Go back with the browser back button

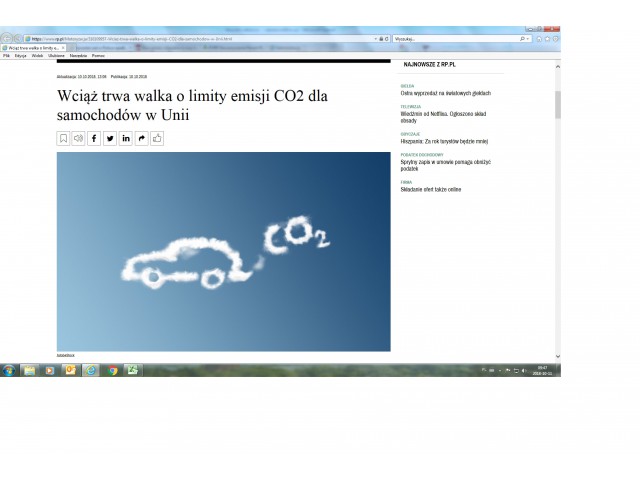pyautogui.click(x=7, y=38)
